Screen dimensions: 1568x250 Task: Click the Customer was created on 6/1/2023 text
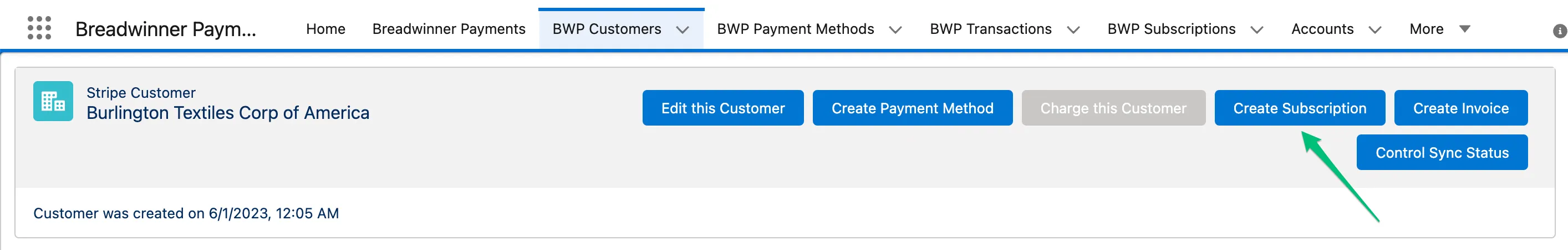(x=186, y=213)
